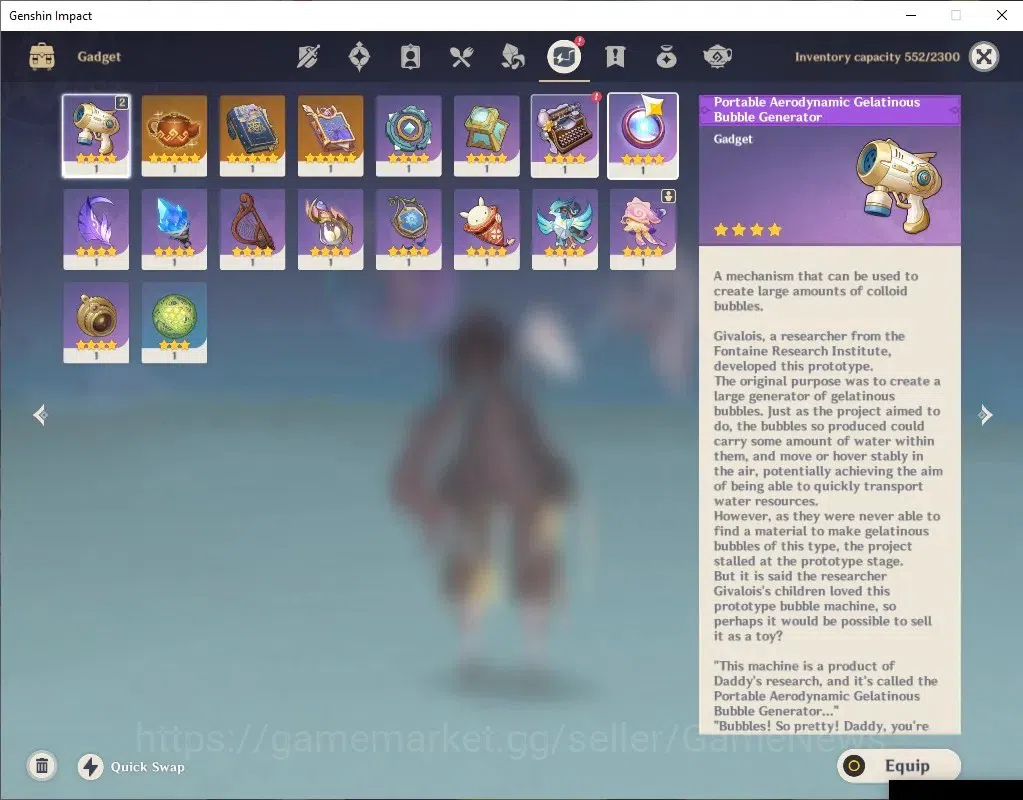Click the left page arrow
The width and height of the screenshot is (1023, 800).
point(40,414)
